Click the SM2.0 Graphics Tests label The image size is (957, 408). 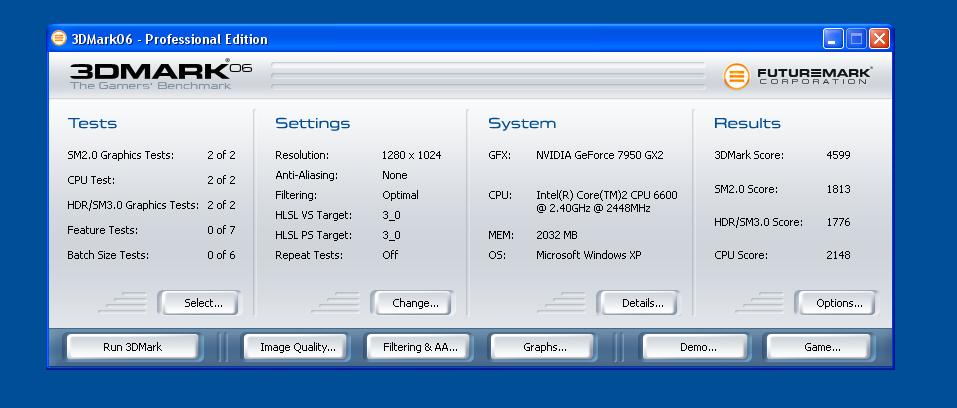pos(120,155)
